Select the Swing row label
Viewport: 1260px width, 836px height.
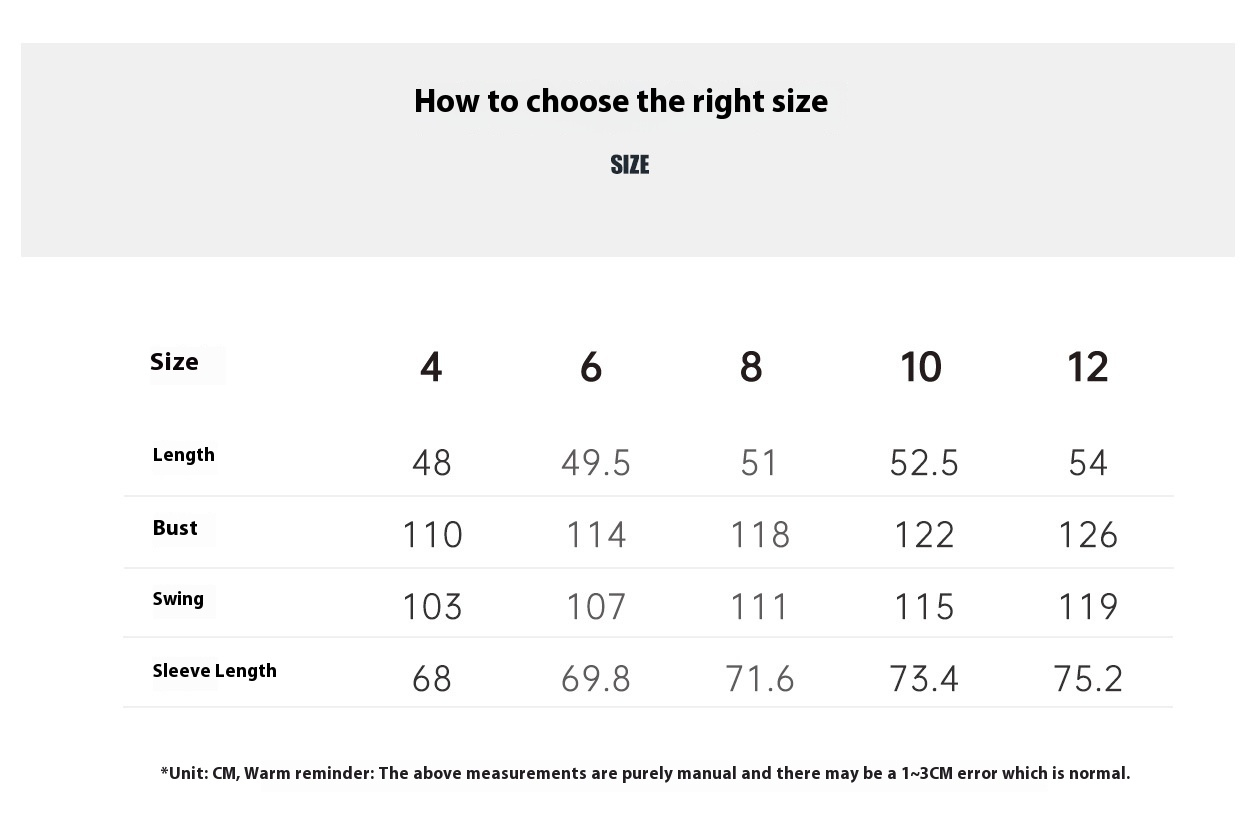(178, 599)
